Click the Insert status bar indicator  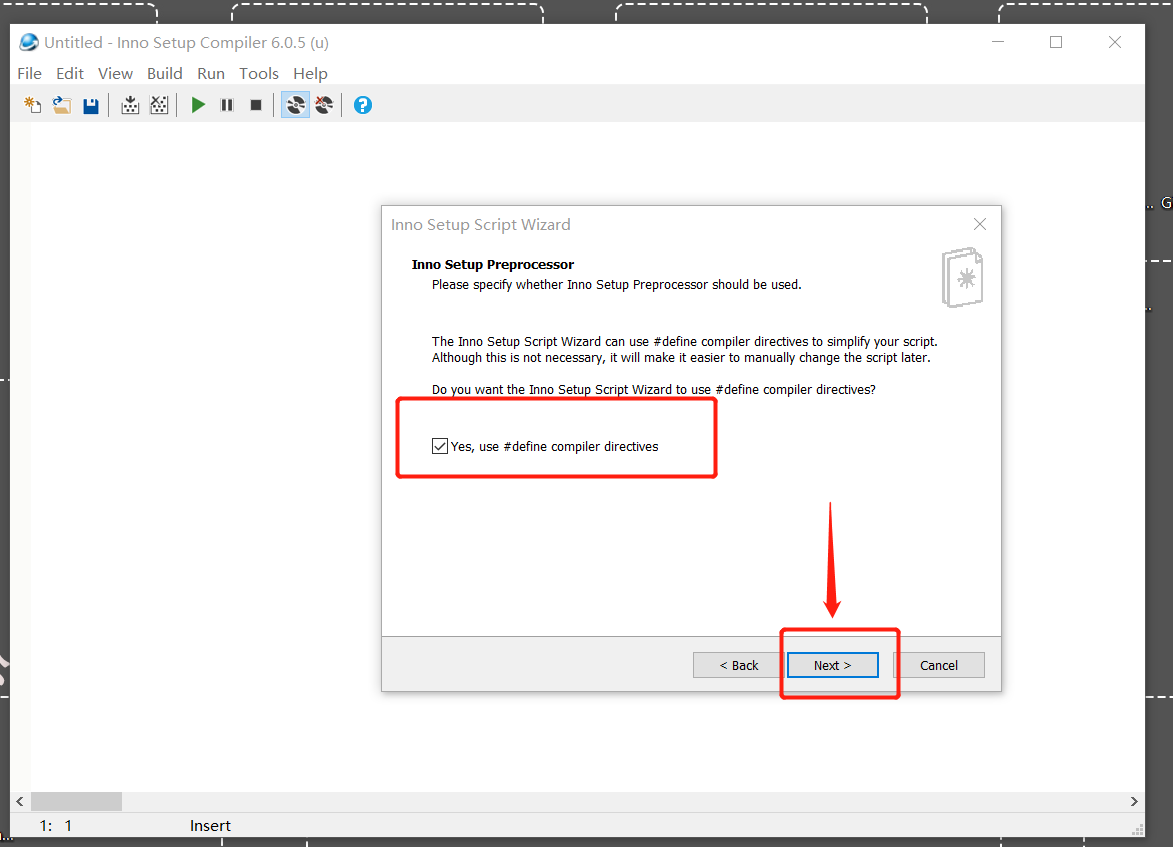pos(210,825)
